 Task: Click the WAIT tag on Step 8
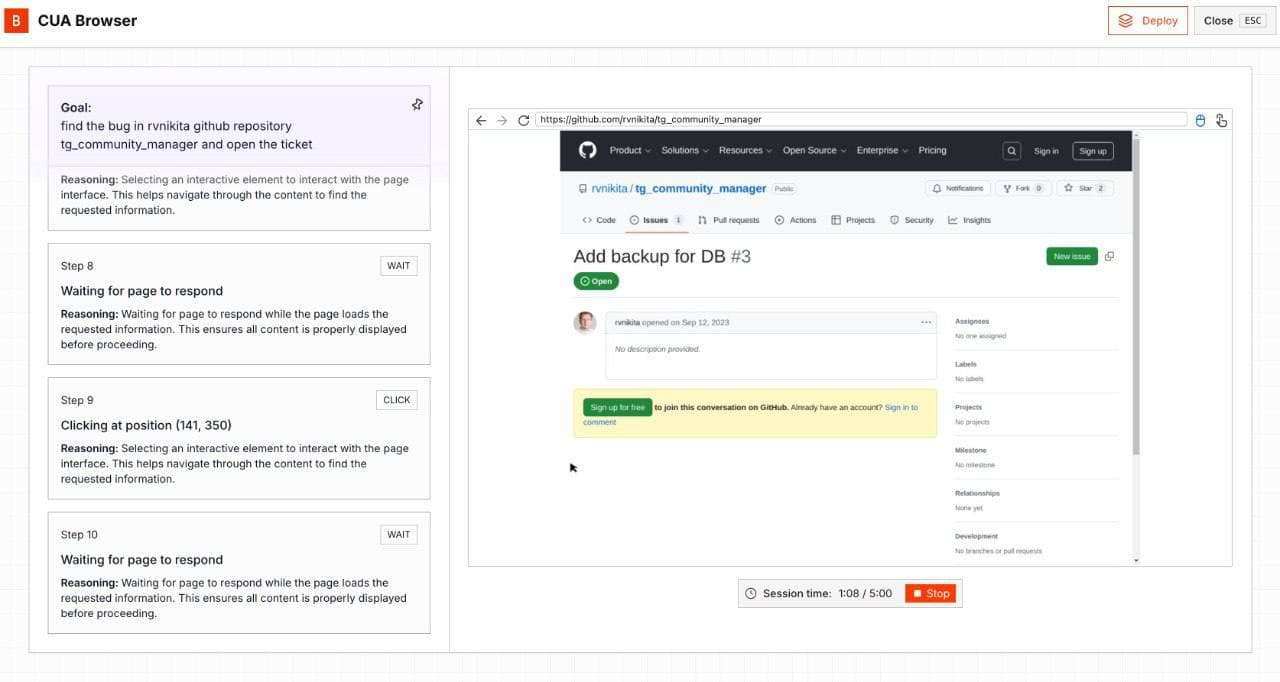pyautogui.click(x=398, y=265)
